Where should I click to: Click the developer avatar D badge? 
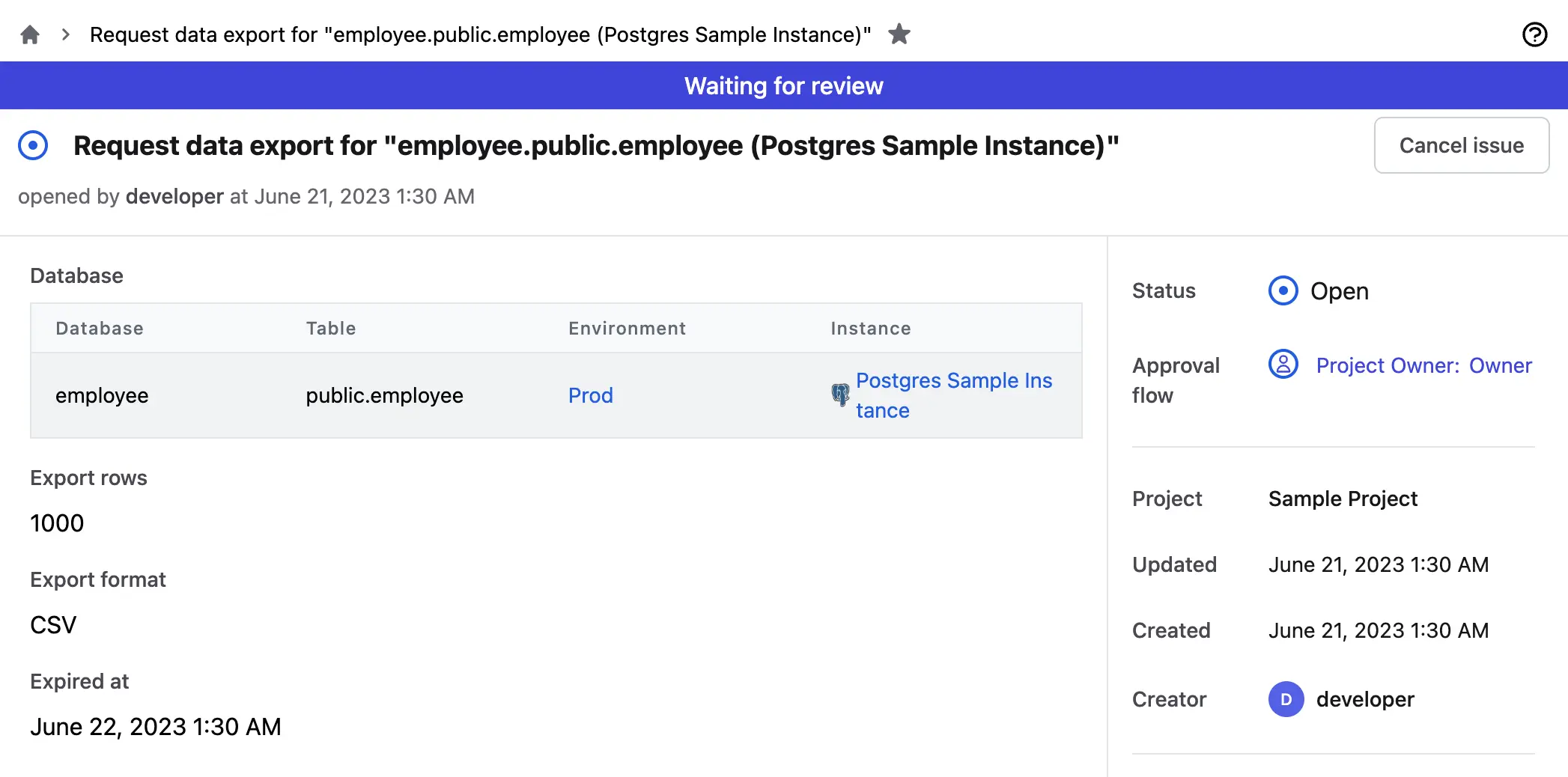(x=1286, y=699)
